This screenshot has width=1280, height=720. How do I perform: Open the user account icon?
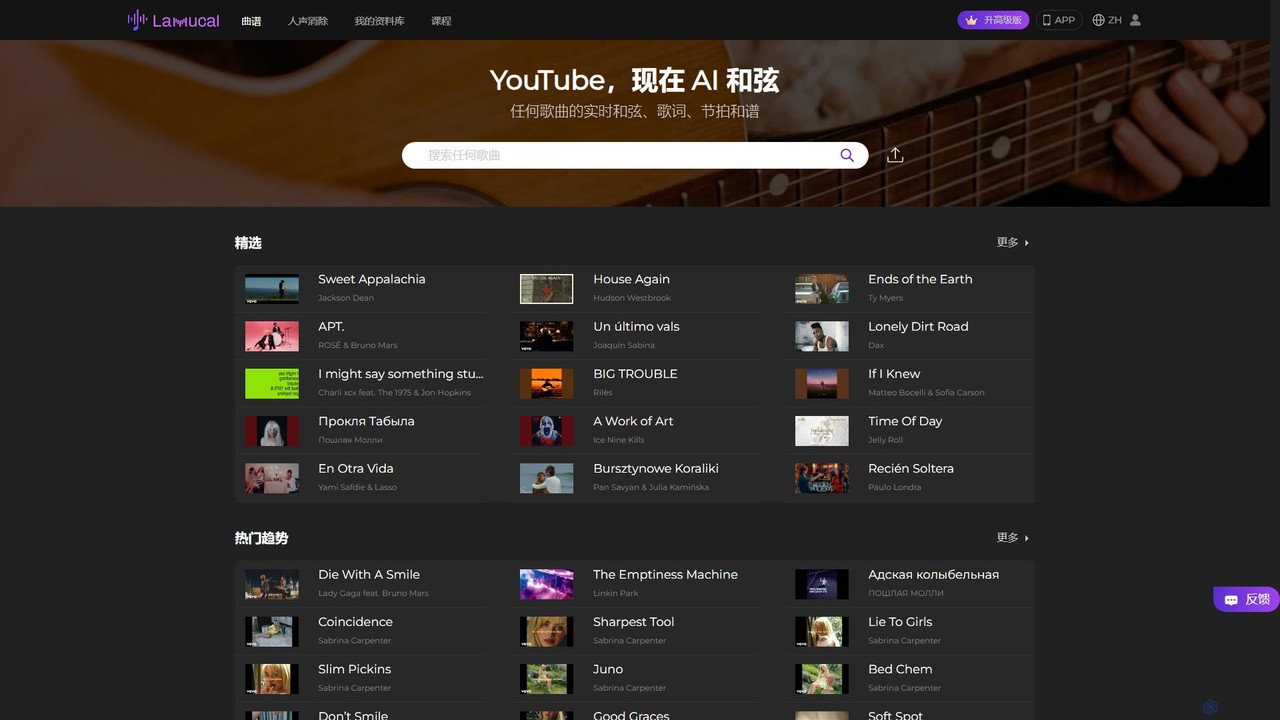click(1135, 20)
